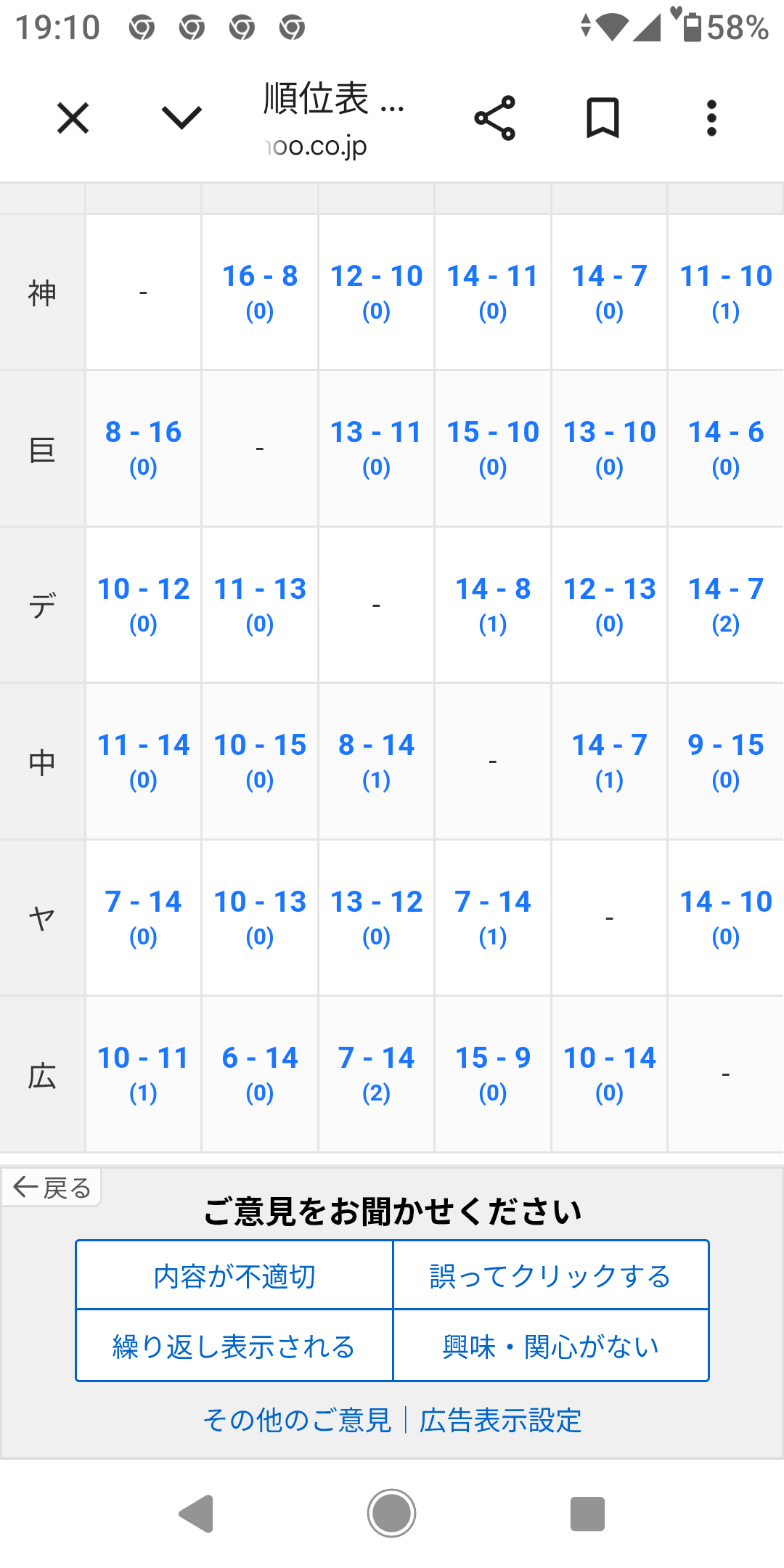This screenshot has height=1568, width=784.
Task: Tap the Android back navigation triangle
Action: click(x=196, y=1514)
